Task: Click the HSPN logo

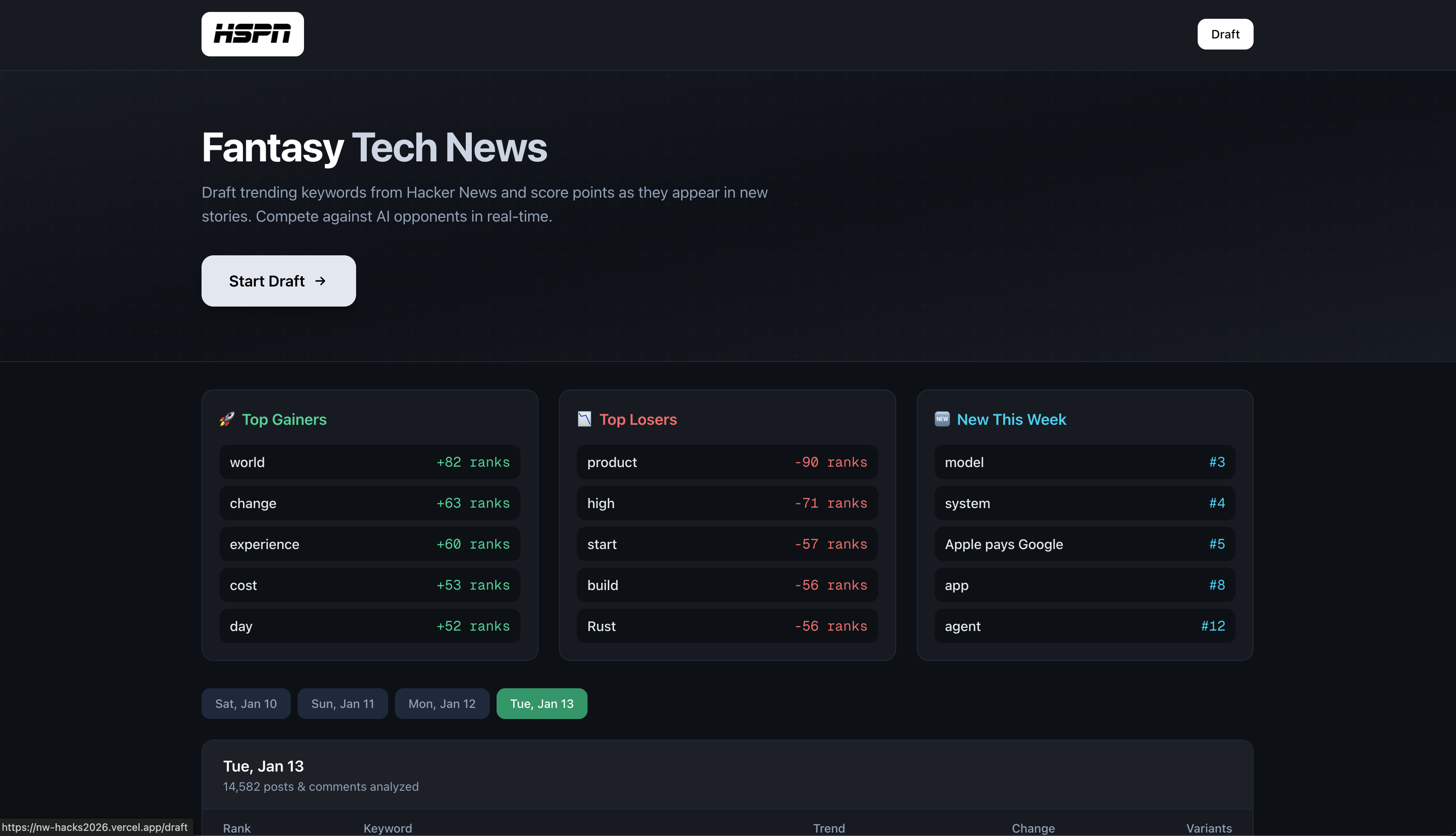Action: [252, 34]
